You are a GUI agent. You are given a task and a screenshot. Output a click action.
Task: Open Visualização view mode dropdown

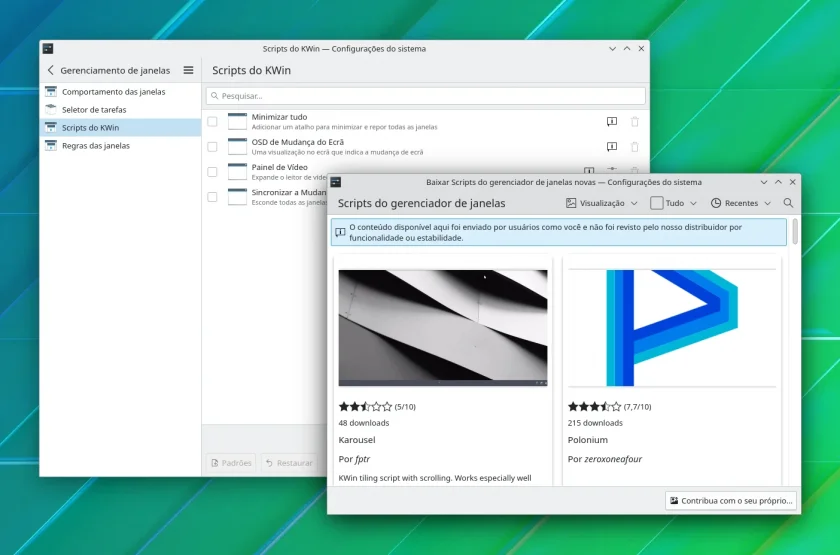pyautogui.click(x=602, y=203)
